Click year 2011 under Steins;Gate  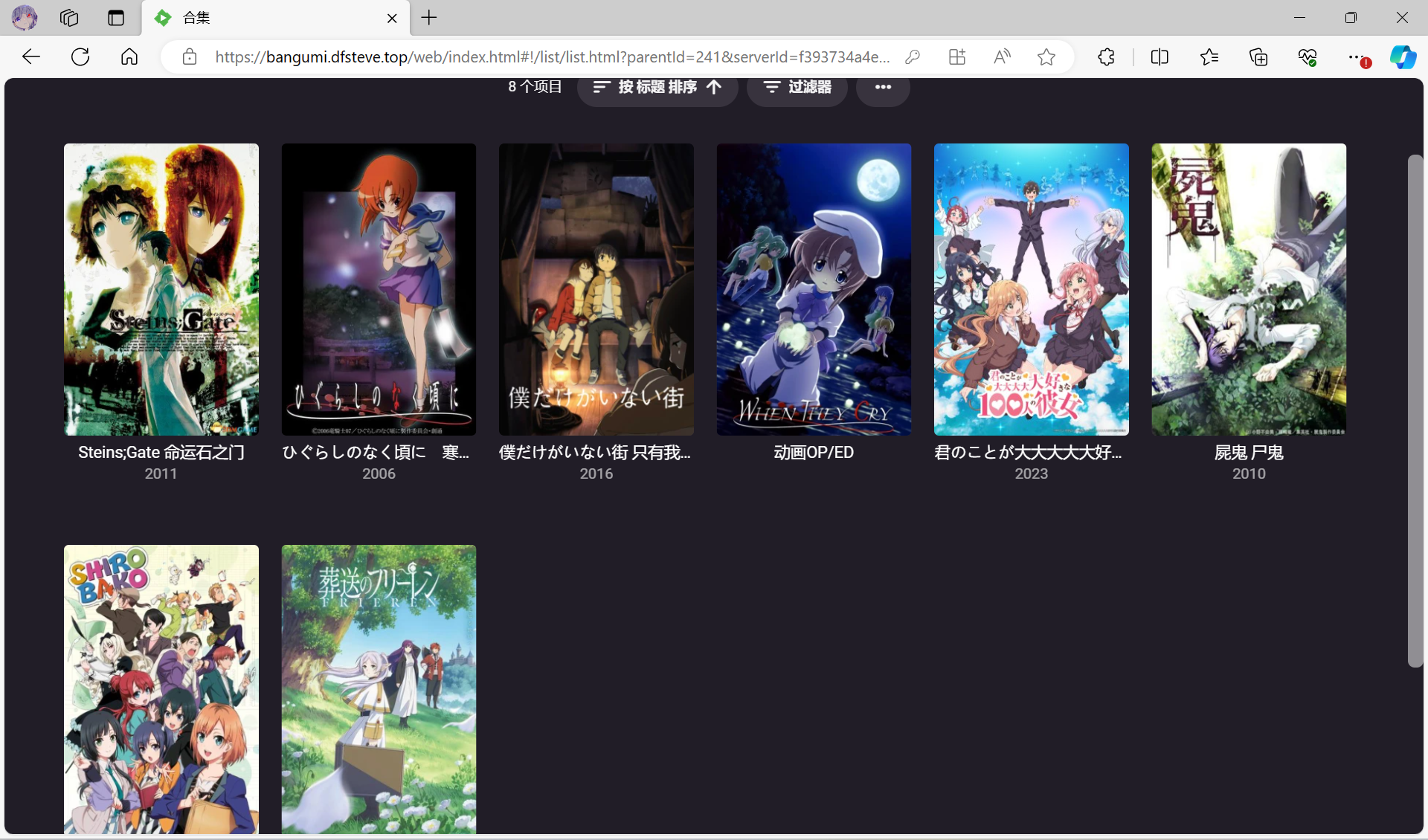tap(161, 474)
